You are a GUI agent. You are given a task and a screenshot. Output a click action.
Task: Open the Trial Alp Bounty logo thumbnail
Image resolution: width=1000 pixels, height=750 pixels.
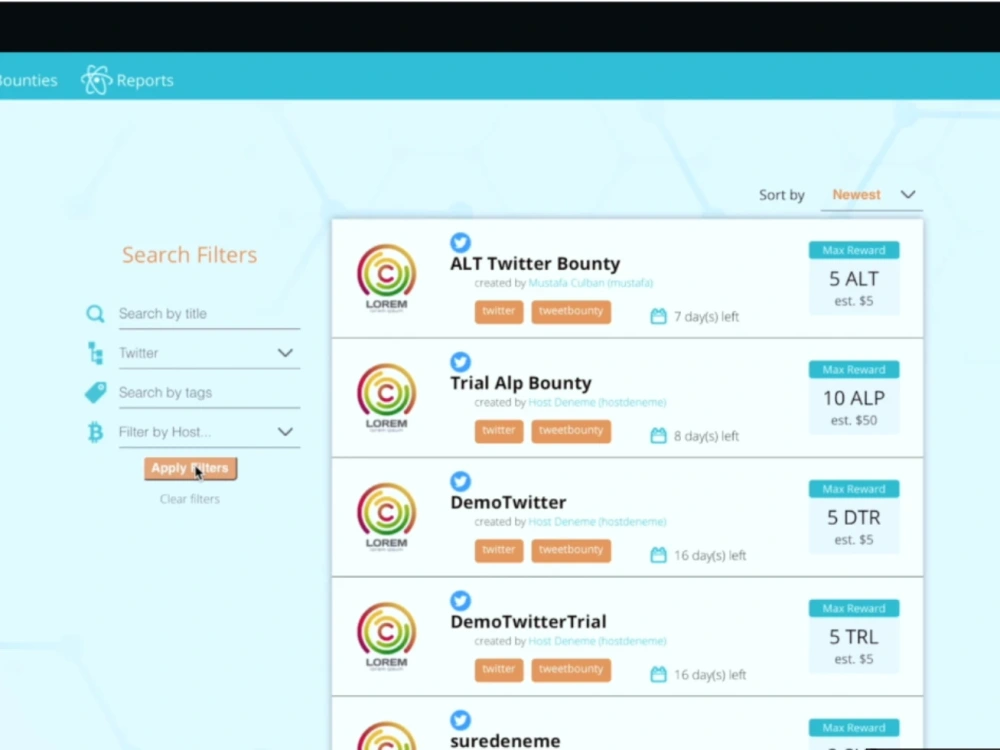[x=386, y=398]
